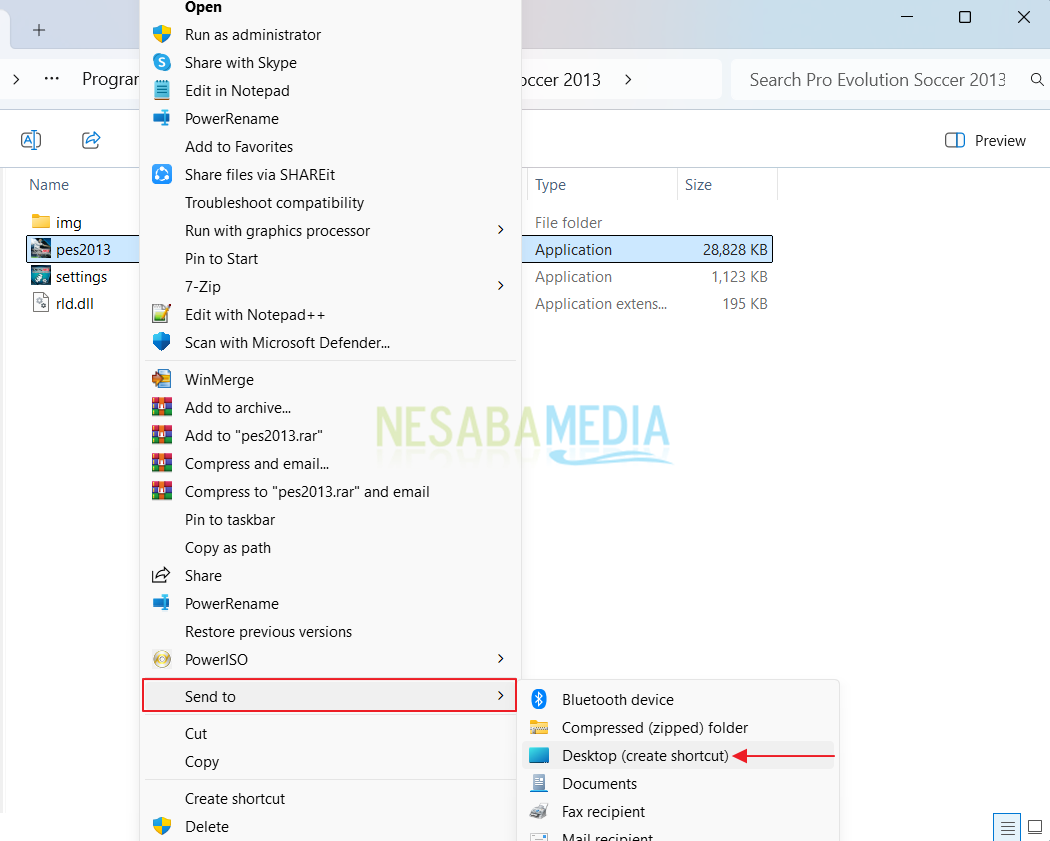The width and height of the screenshot is (1050, 841).
Task: Select the img folder name
Action: tap(69, 222)
